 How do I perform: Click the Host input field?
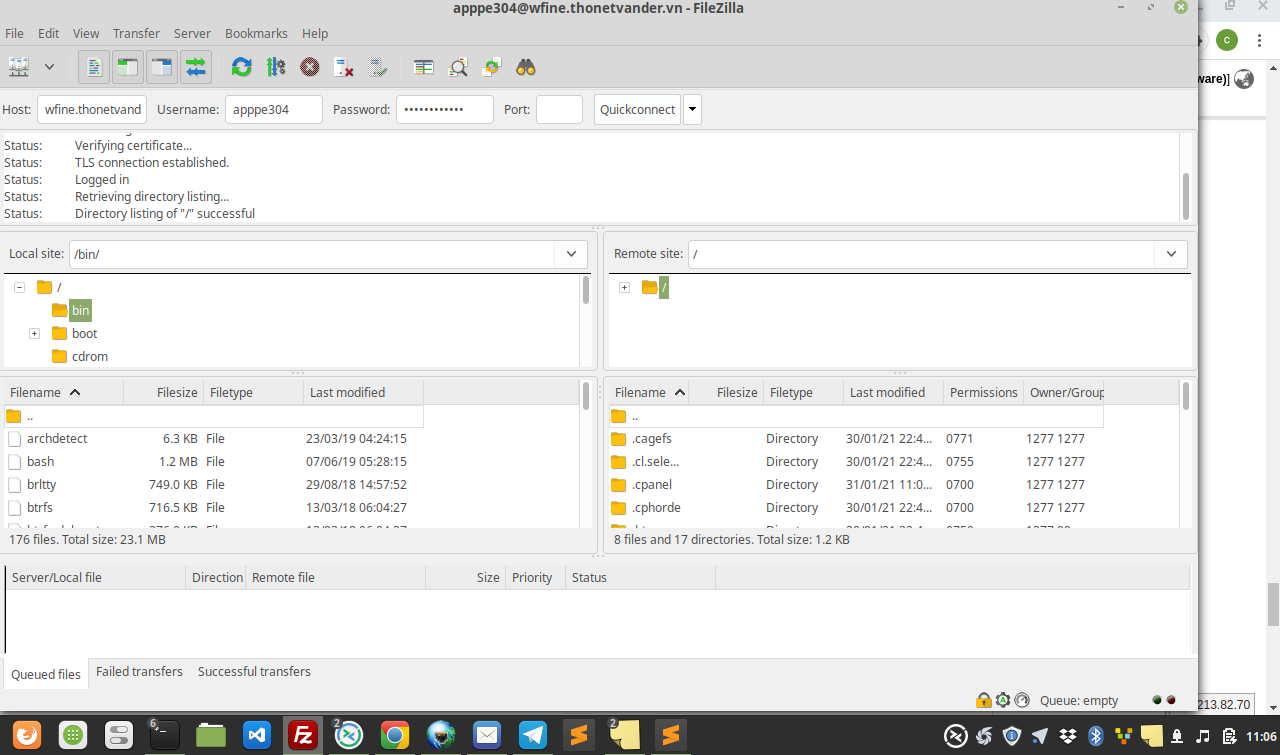[92, 109]
